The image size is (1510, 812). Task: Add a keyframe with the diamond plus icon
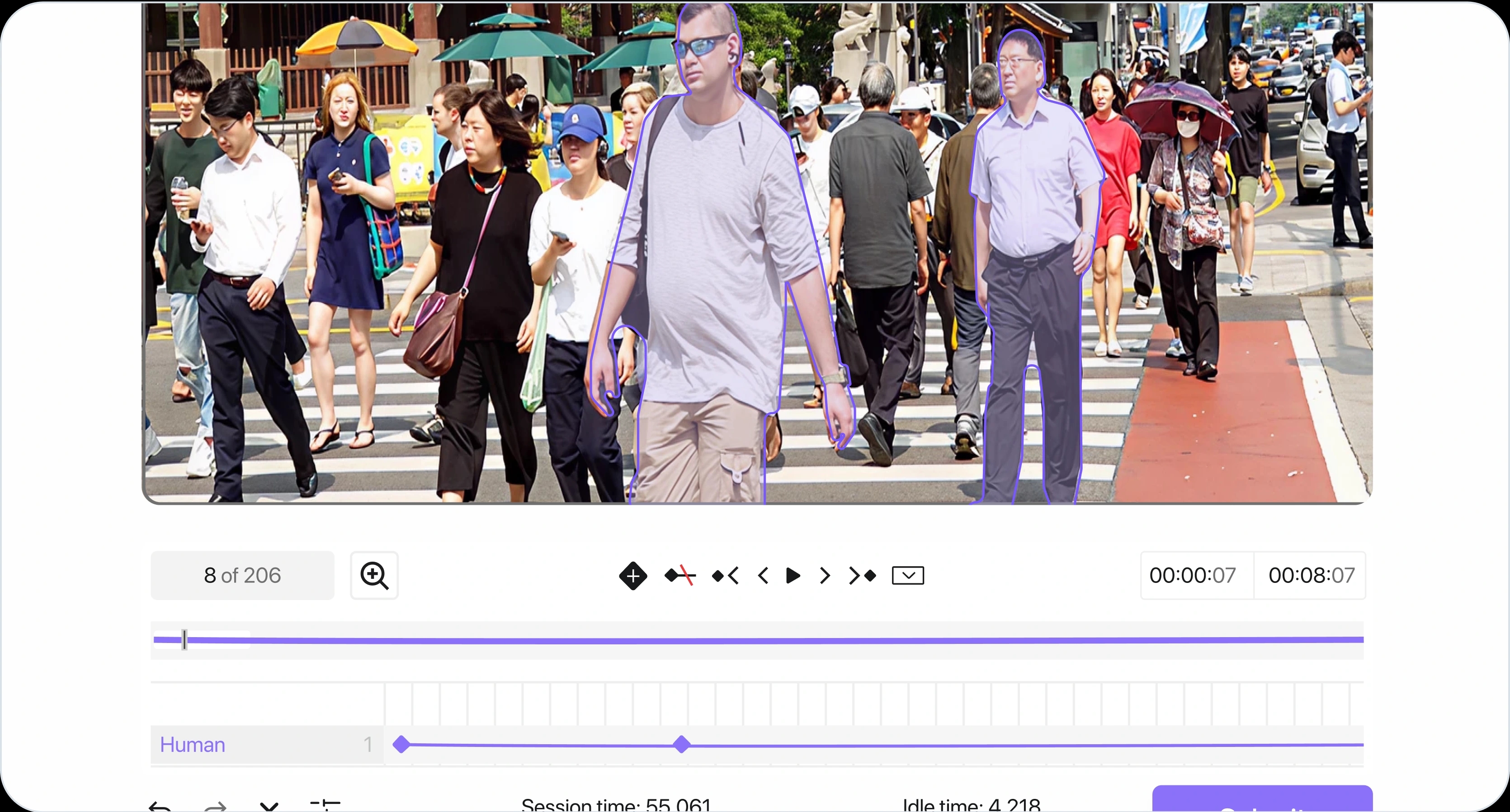pos(632,576)
